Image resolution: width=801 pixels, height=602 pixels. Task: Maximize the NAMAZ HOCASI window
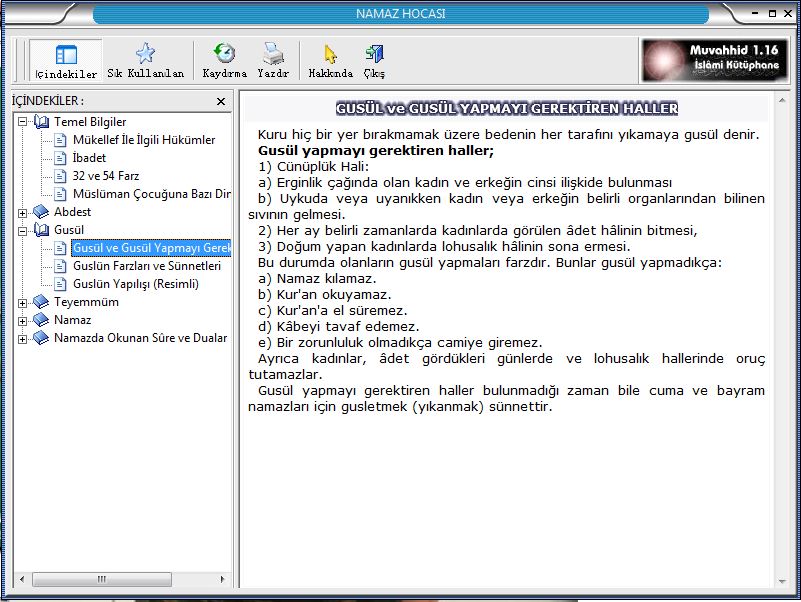772,14
